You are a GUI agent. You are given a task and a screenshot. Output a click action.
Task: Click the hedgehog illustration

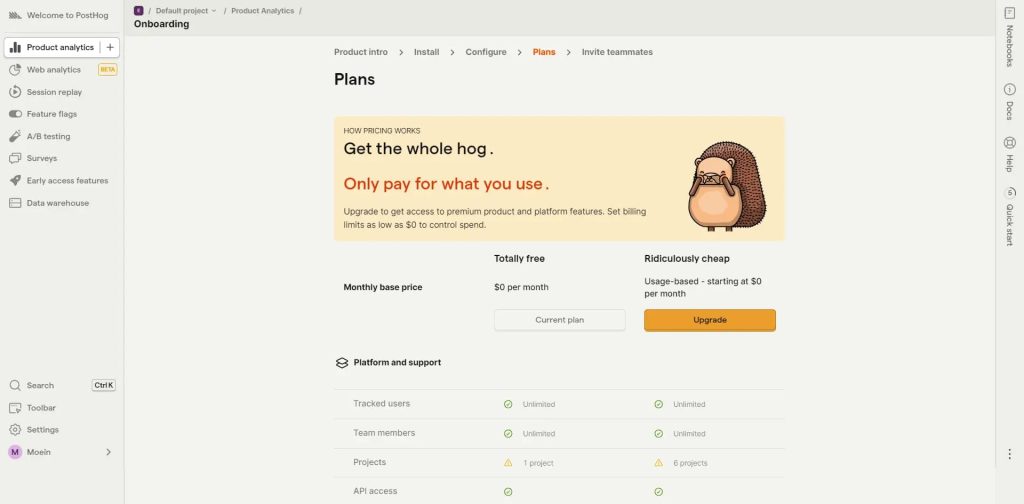click(x=728, y=186)
